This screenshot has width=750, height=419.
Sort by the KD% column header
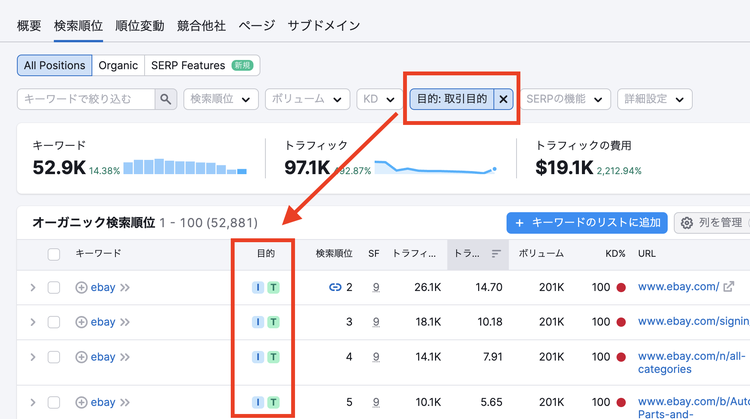(615, 254)
